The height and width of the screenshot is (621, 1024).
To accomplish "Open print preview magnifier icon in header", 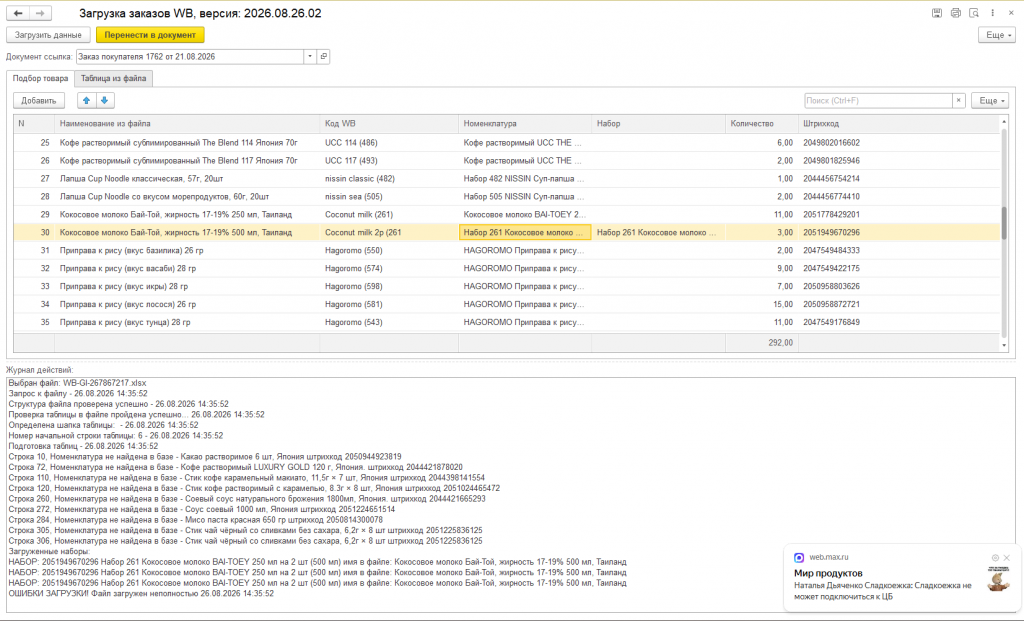I will pyautogui.click(x=974, y=13).
